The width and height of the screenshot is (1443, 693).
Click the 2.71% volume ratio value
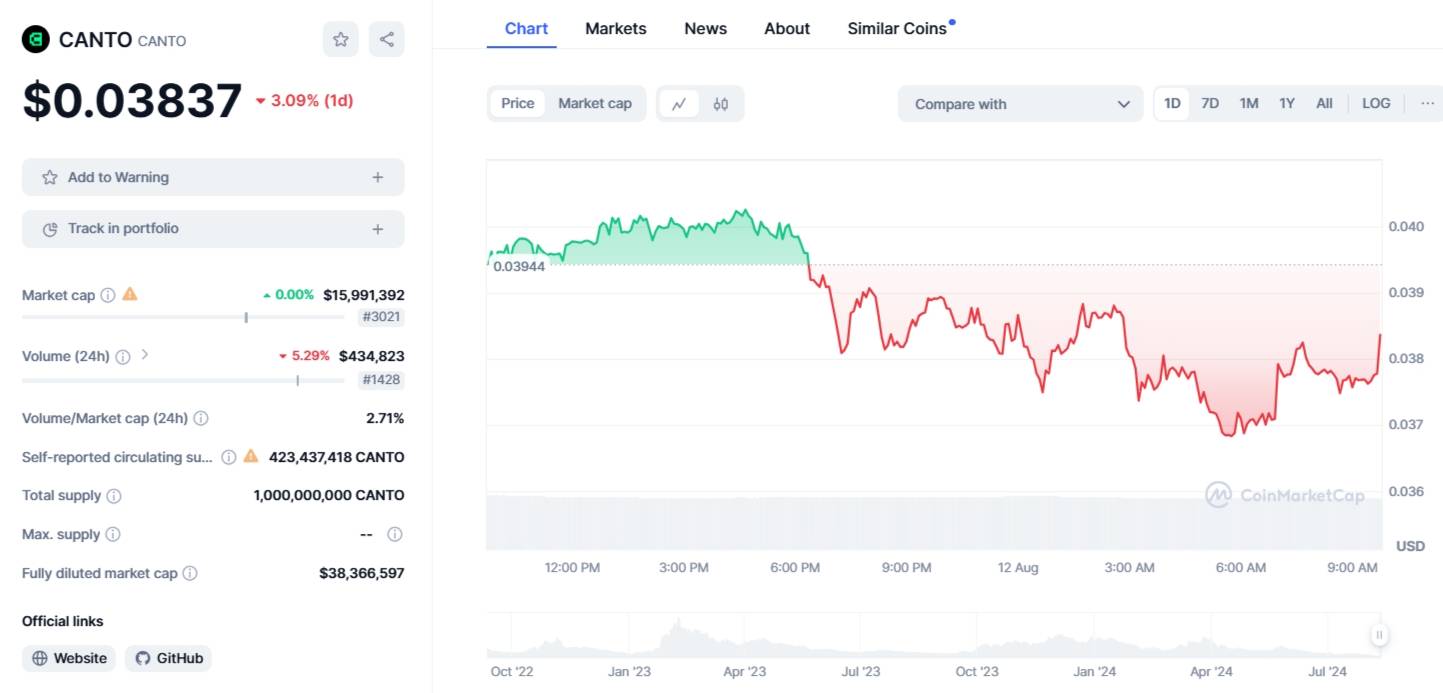[385, 418]
